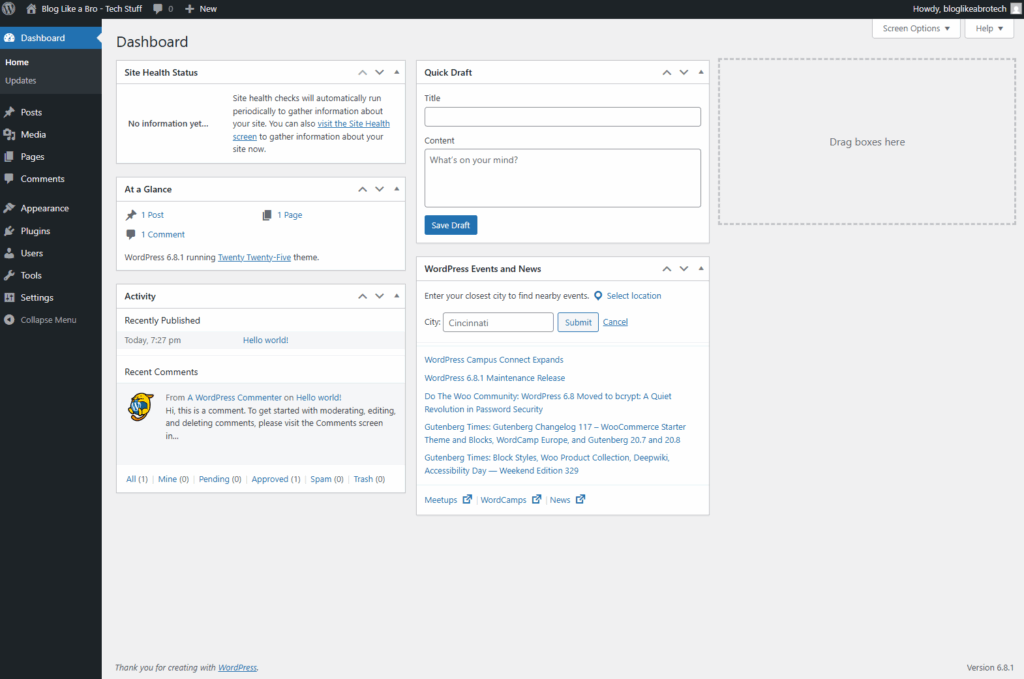Click the comments bubble icon in admin bar
Screen dimensions: 1024x679
tap(158, 8)
